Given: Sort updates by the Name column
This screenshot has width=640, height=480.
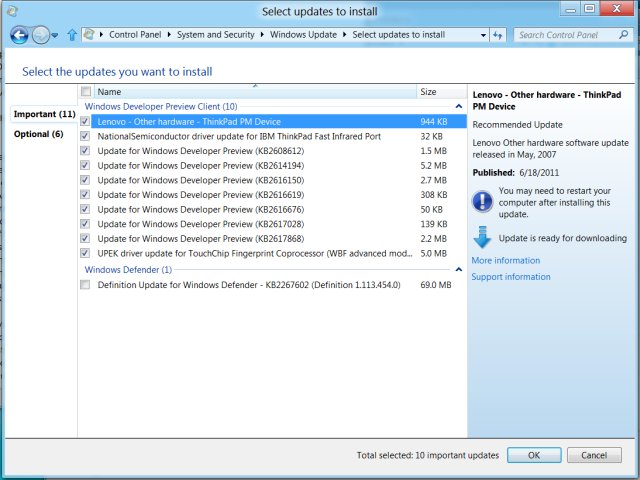Looking at the screenshot, I should [x=255, y=91].
